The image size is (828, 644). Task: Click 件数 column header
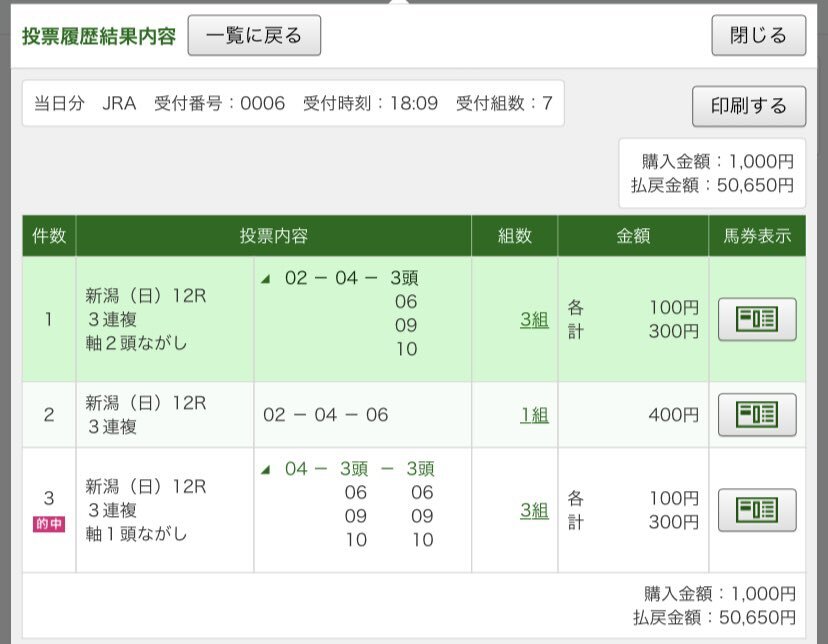pos(49,236)
